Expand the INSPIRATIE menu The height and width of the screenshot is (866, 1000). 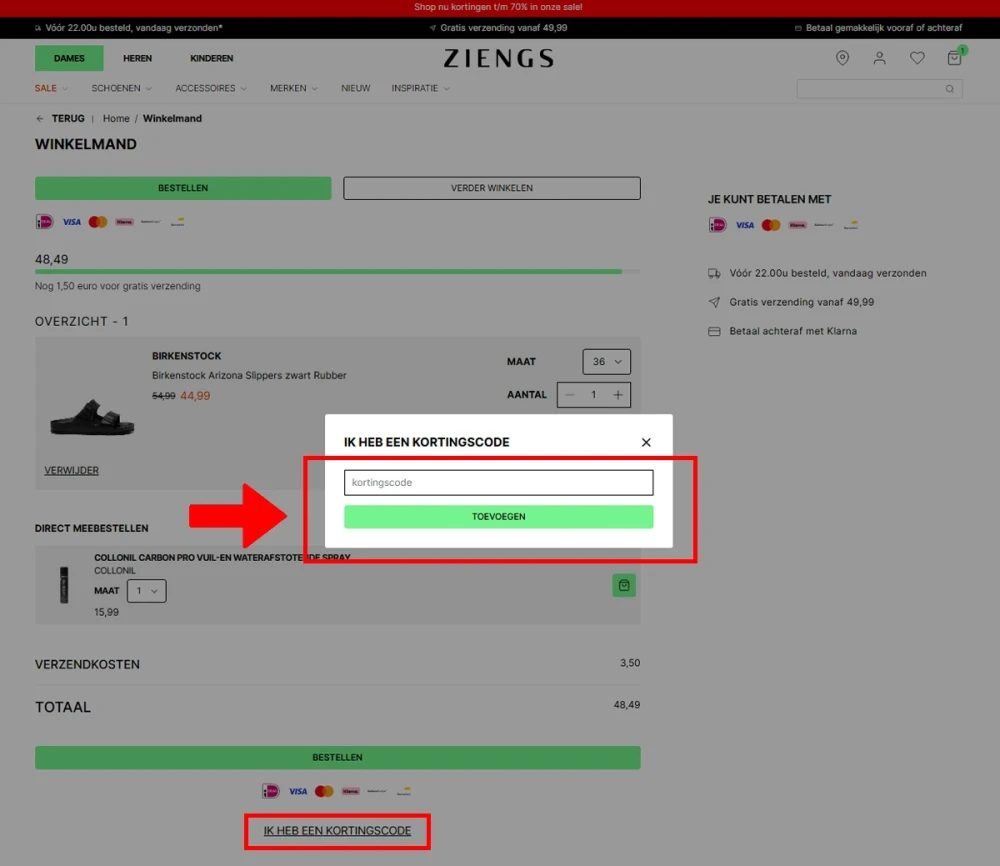coord(421,88)
